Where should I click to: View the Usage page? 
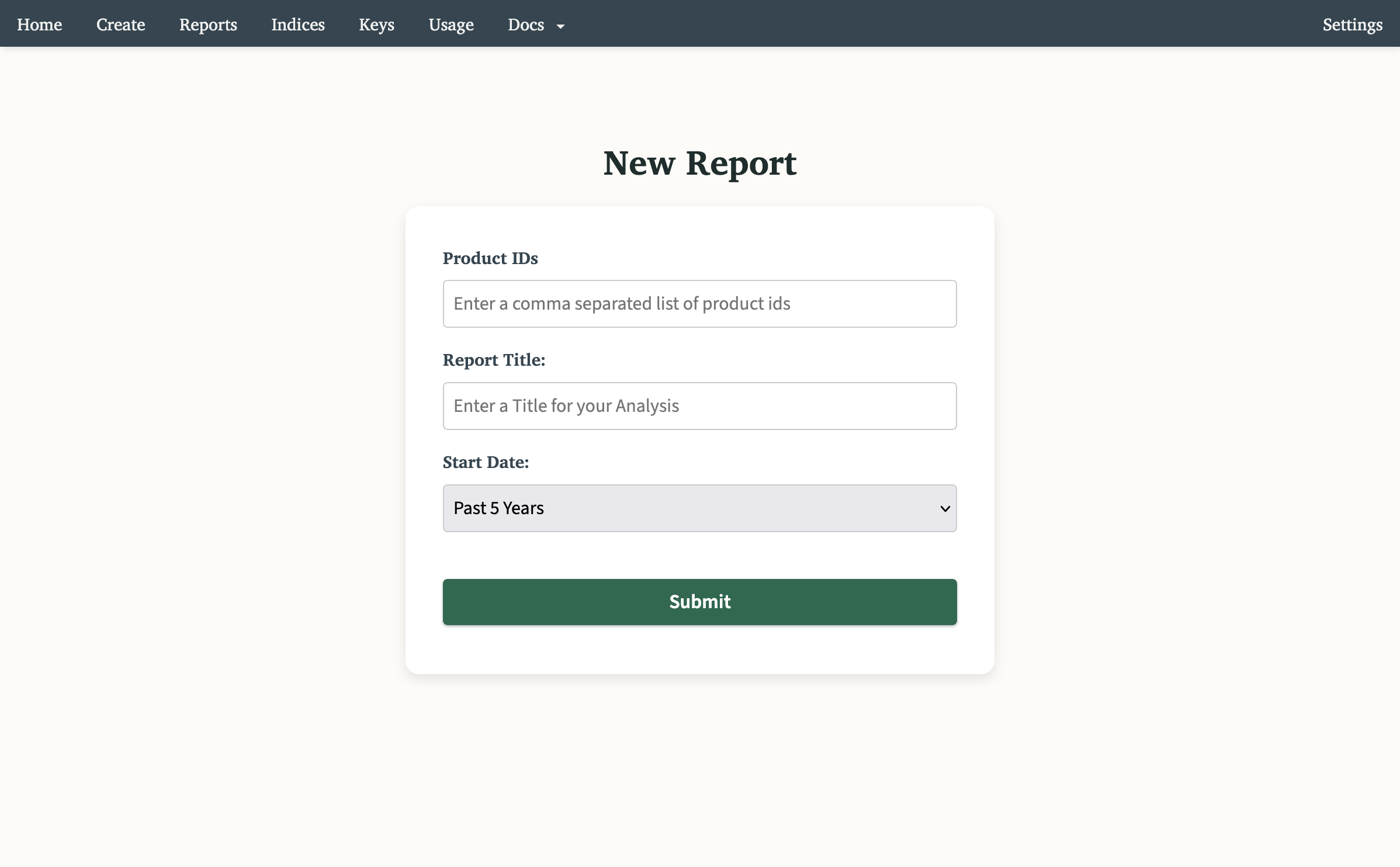point(451,25)
